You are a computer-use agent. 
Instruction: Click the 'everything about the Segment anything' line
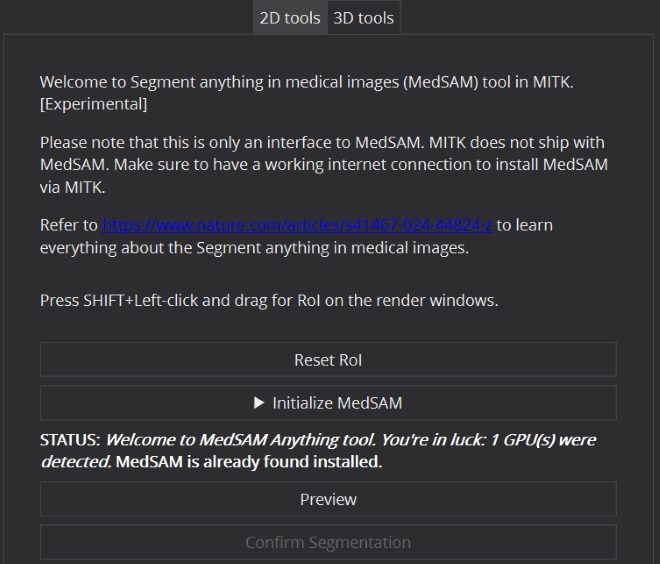pyautogui.click(x=254, y=247)
